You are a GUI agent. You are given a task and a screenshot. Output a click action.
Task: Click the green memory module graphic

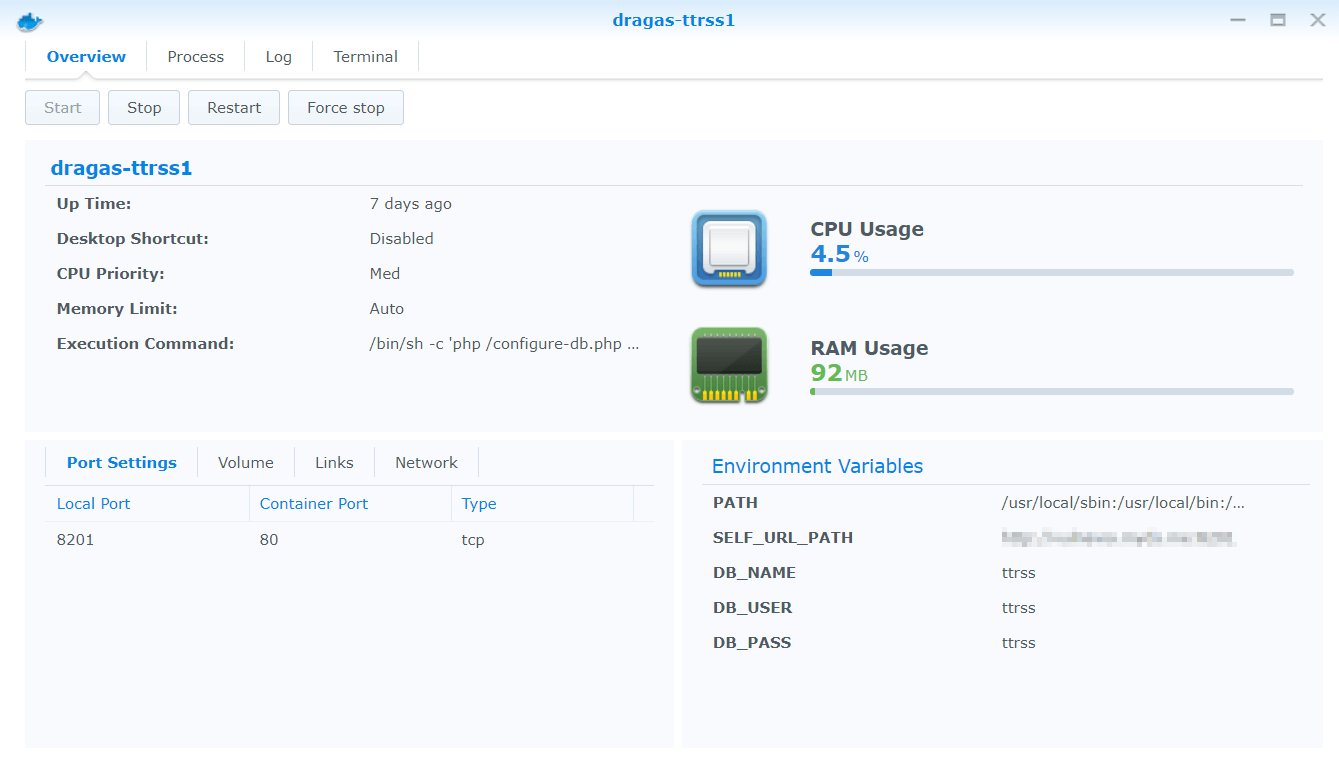click(x=729, y=365)
